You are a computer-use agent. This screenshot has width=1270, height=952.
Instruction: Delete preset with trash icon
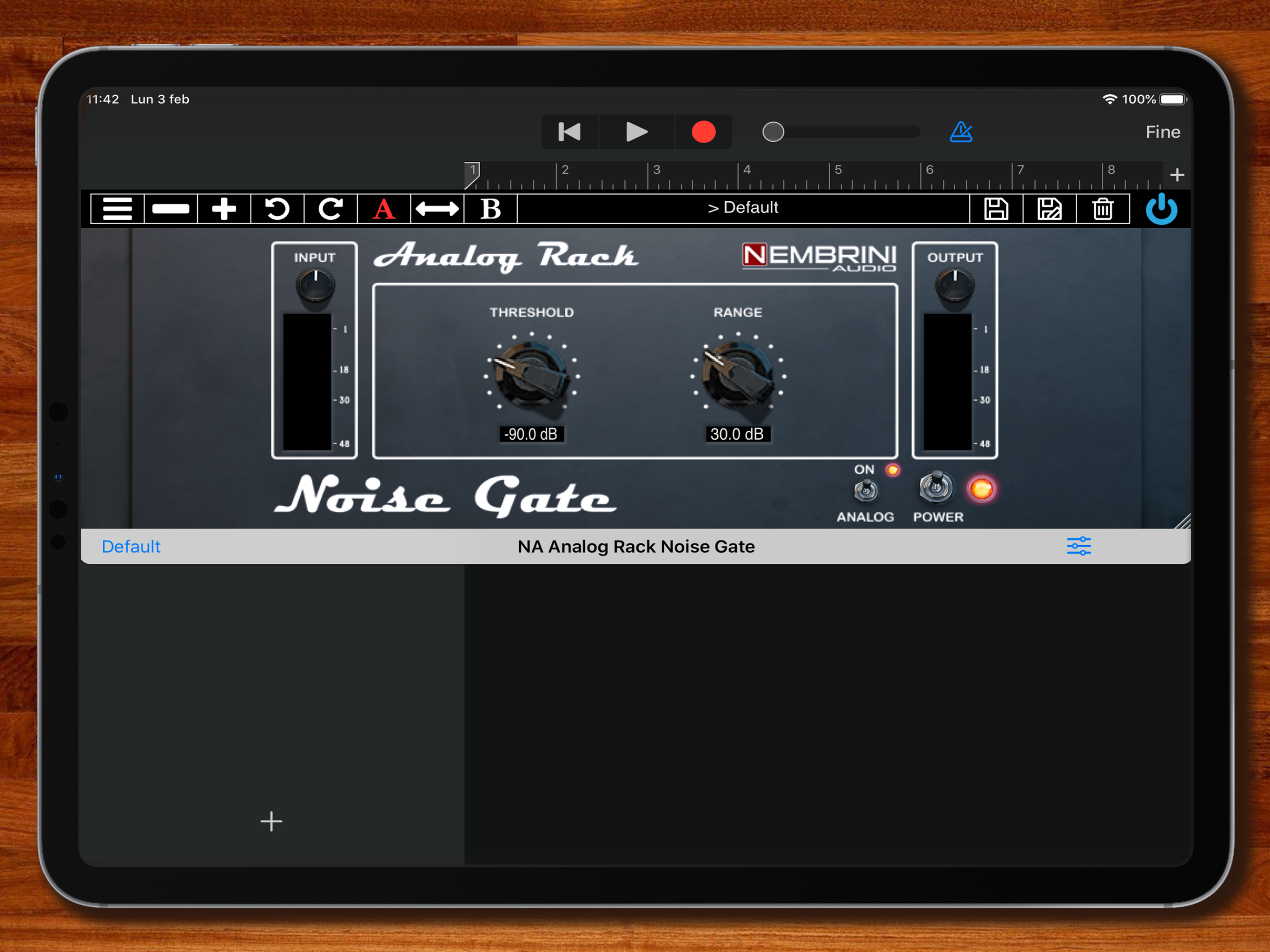coord(1102,208)
